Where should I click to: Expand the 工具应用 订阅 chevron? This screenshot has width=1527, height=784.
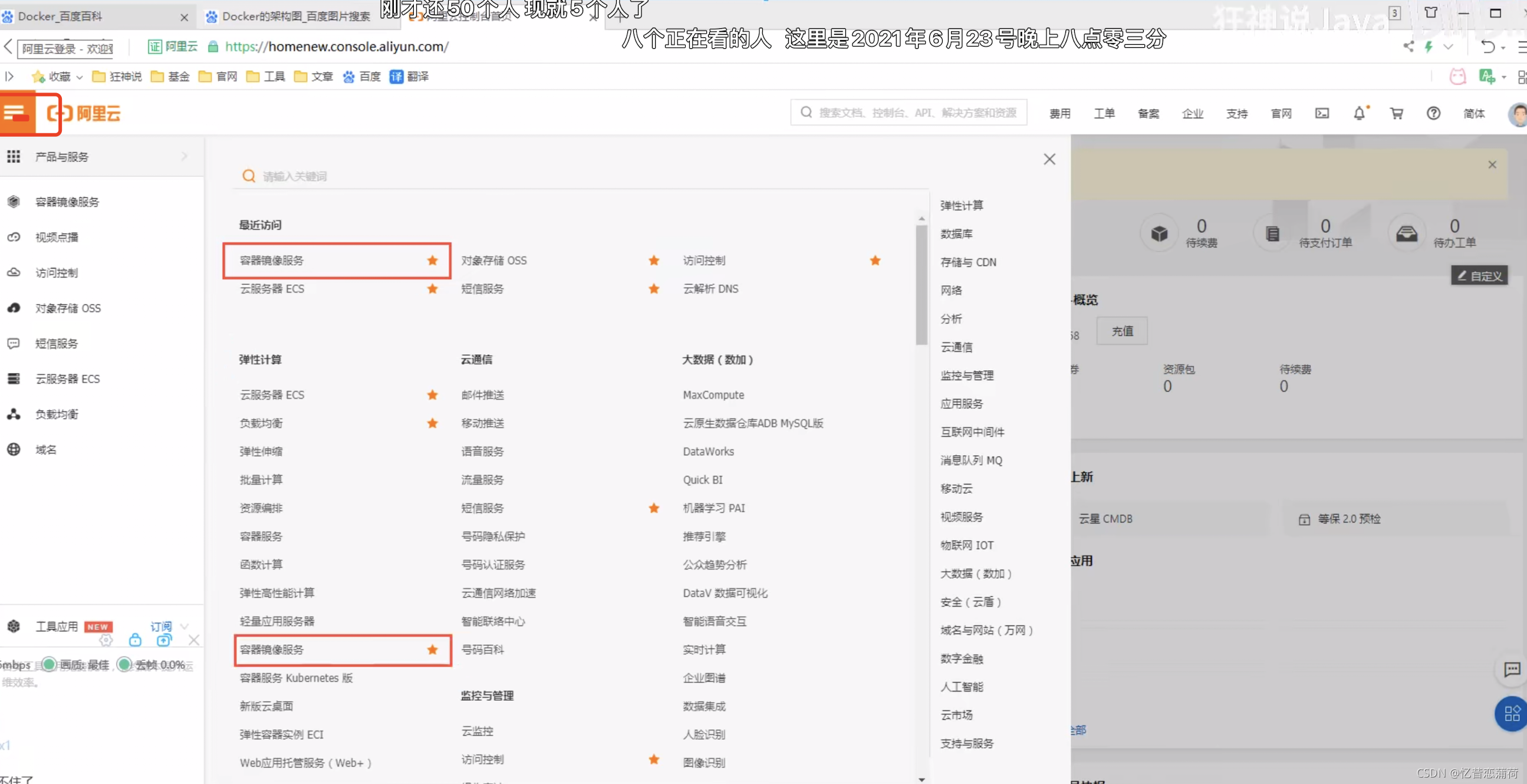tap(185, 627)
